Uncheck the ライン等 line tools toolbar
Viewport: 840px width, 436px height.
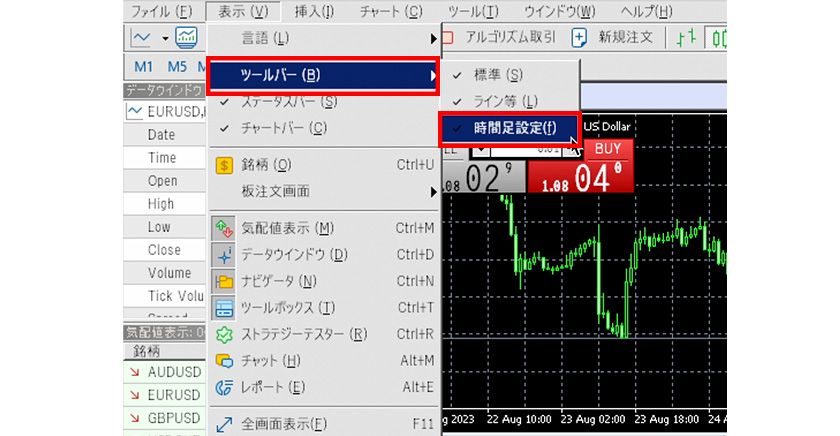tap(457, 101)
